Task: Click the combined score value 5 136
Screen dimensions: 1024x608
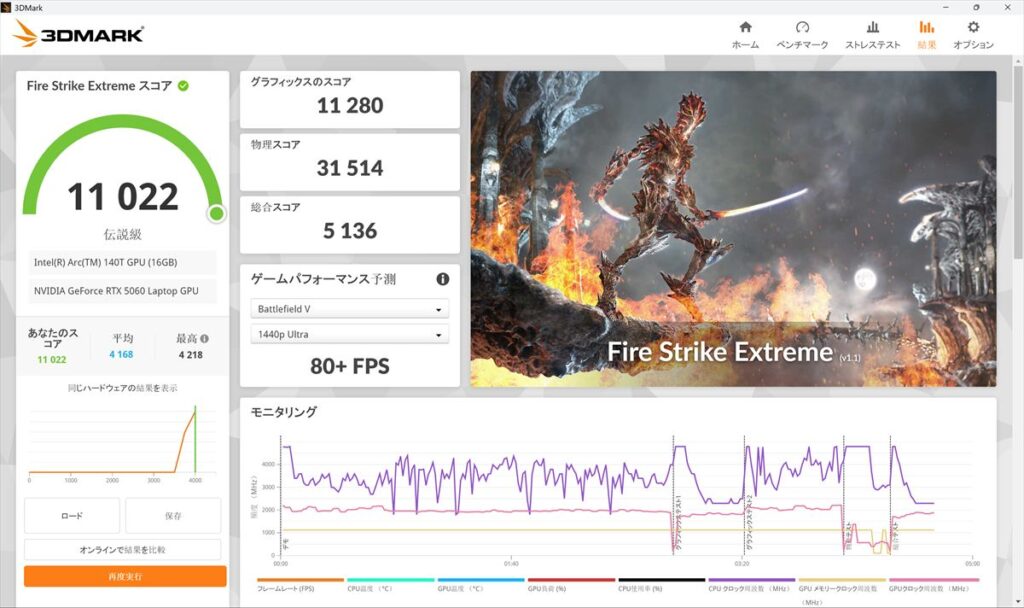Action: click(350, 231)
